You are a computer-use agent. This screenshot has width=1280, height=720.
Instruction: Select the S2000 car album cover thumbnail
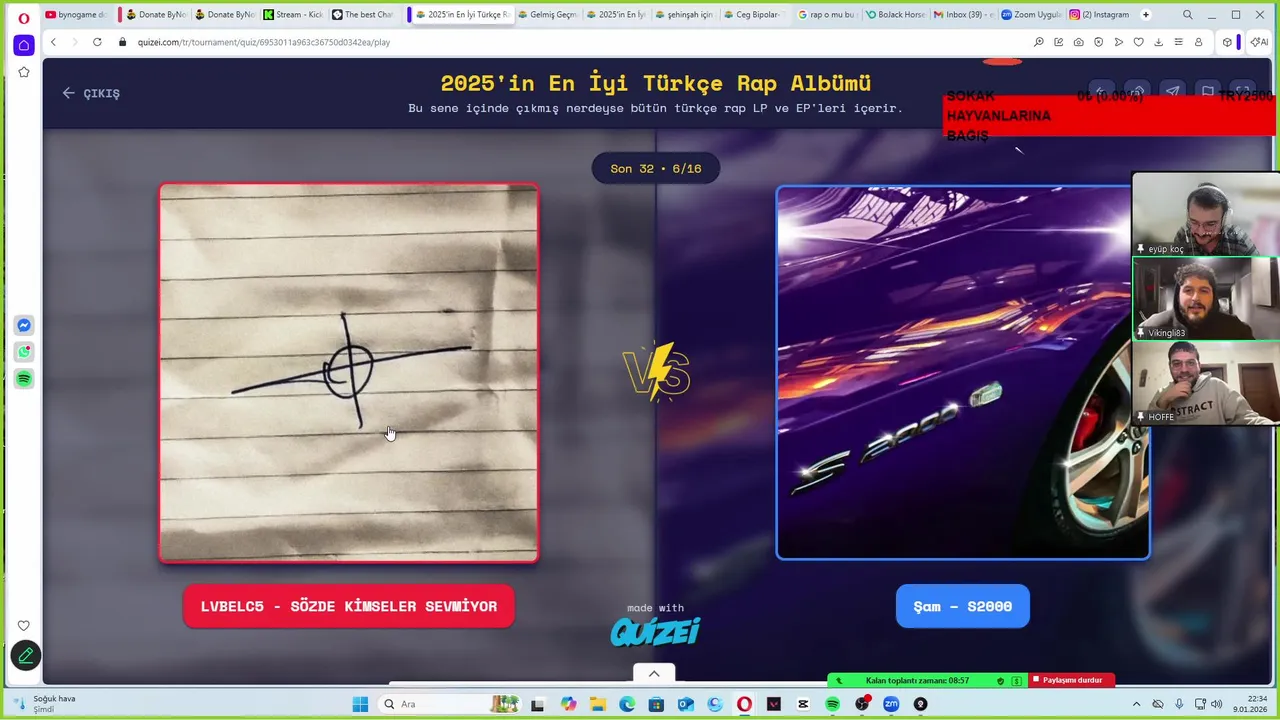point(962,372)
